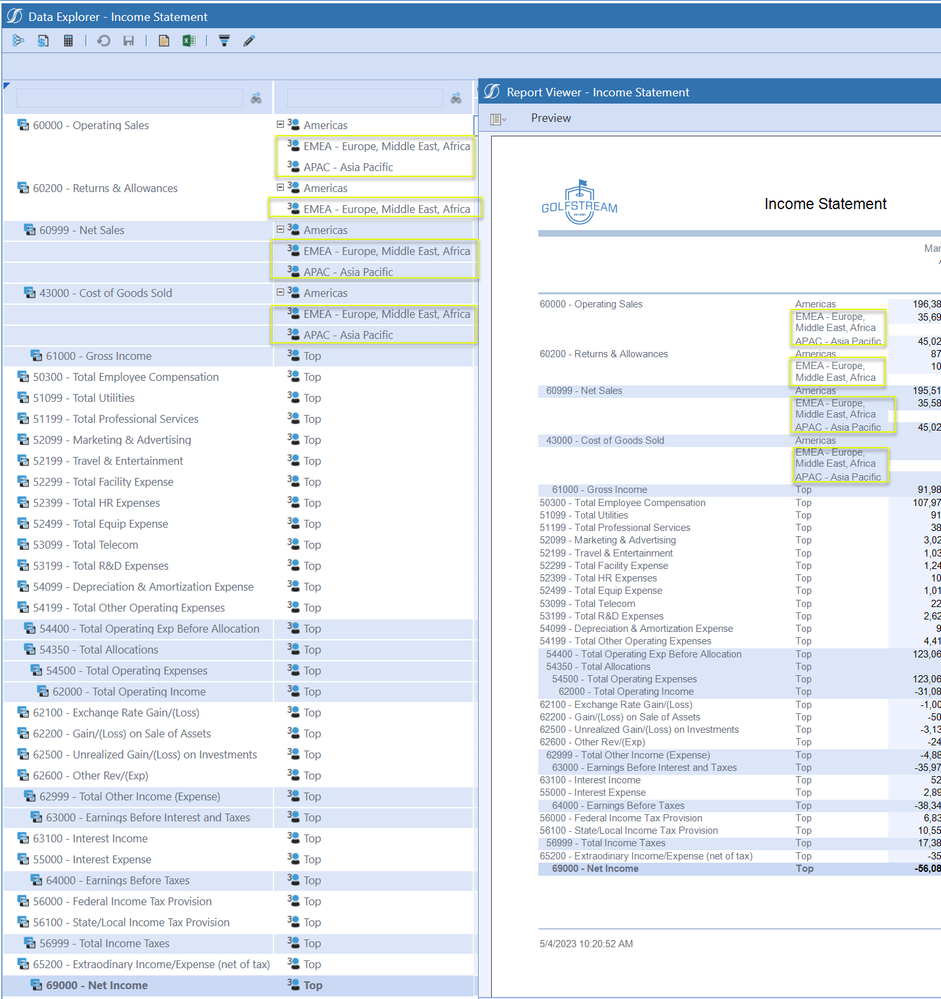Viewport: 941px width, 999px height.
Task: Collapse Americas under 60000 - Operating Sales
Action: pos(281,125)
